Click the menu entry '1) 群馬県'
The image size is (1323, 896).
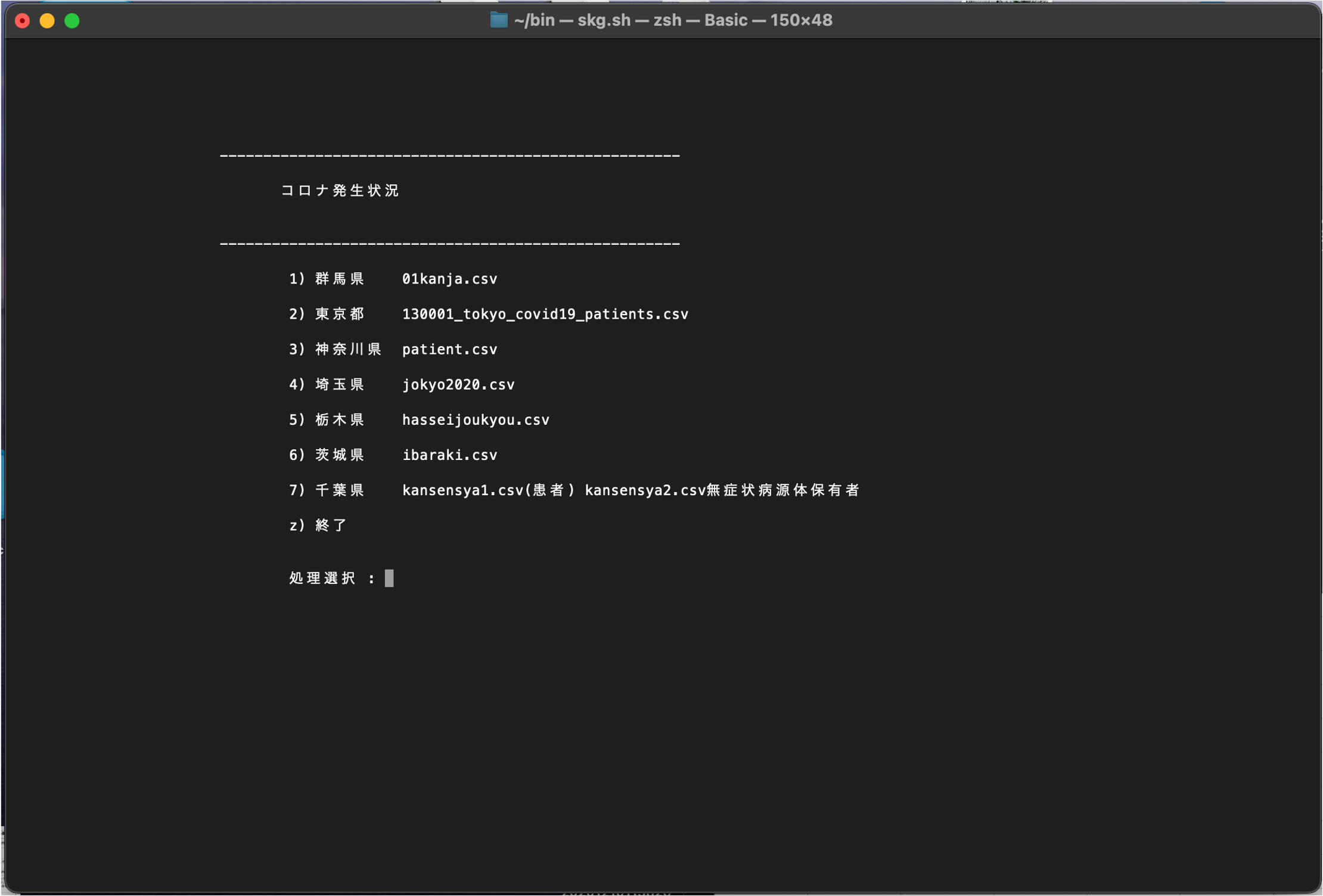pos(327,279)
